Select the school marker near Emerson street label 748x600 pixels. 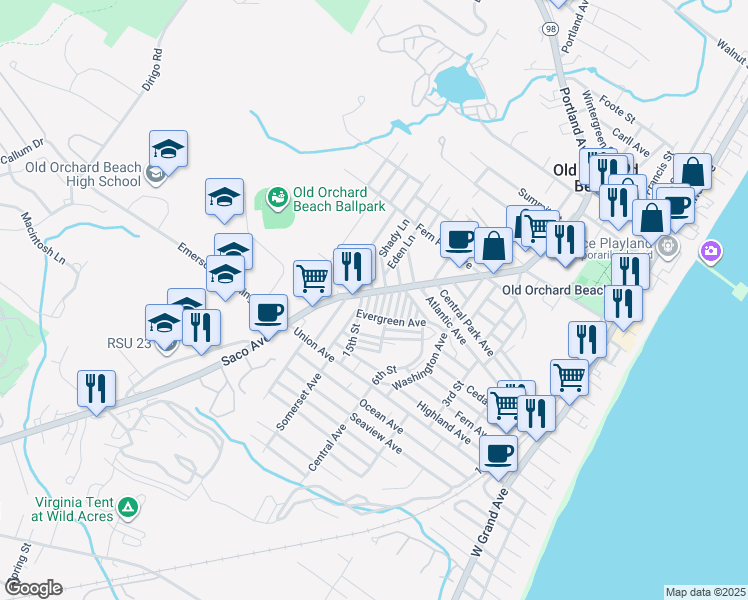[x=226, y=276]
